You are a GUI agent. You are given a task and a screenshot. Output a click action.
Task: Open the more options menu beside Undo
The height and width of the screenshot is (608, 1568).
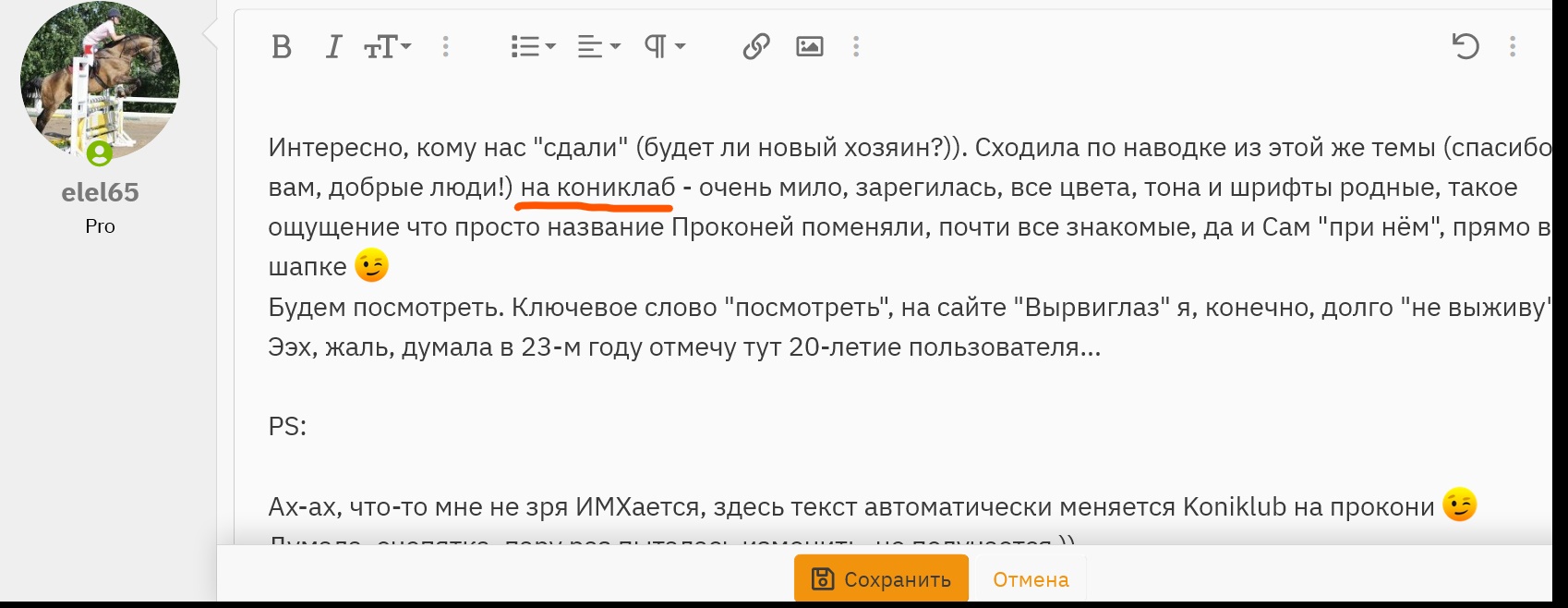(1512, 46)
